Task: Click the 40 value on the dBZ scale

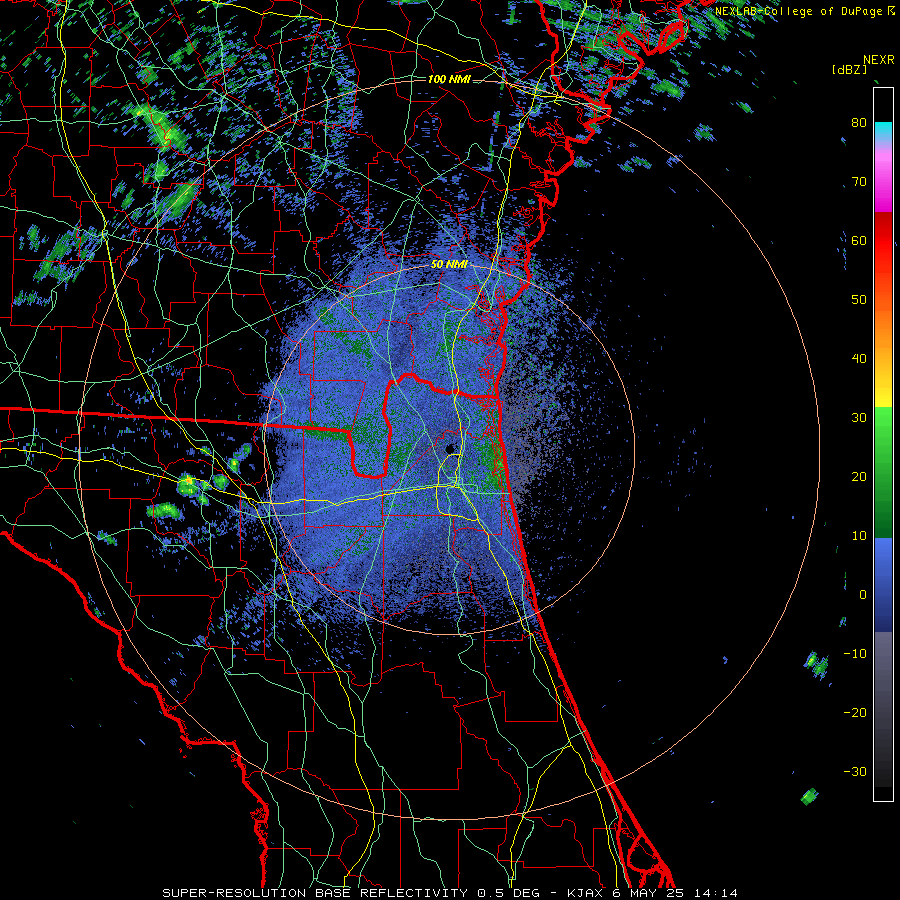Action: [x=859, y=359]
